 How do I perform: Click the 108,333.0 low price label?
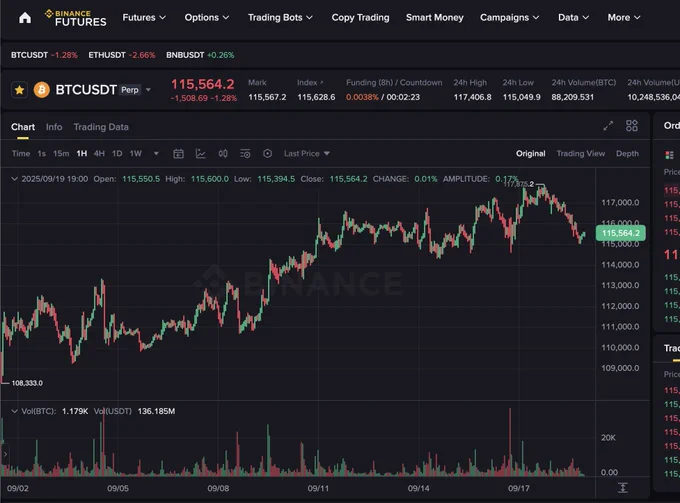click(x=27, y=383)
